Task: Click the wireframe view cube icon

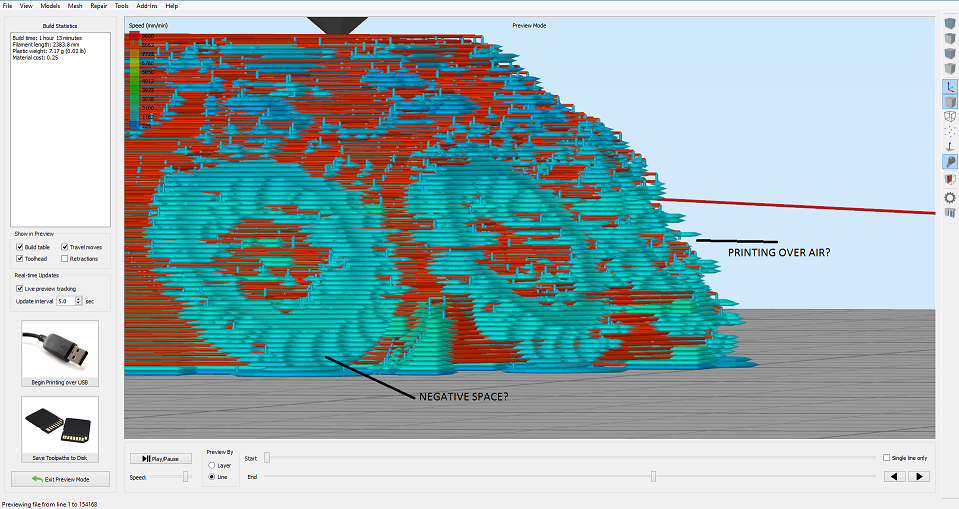Action: point(949,115)
